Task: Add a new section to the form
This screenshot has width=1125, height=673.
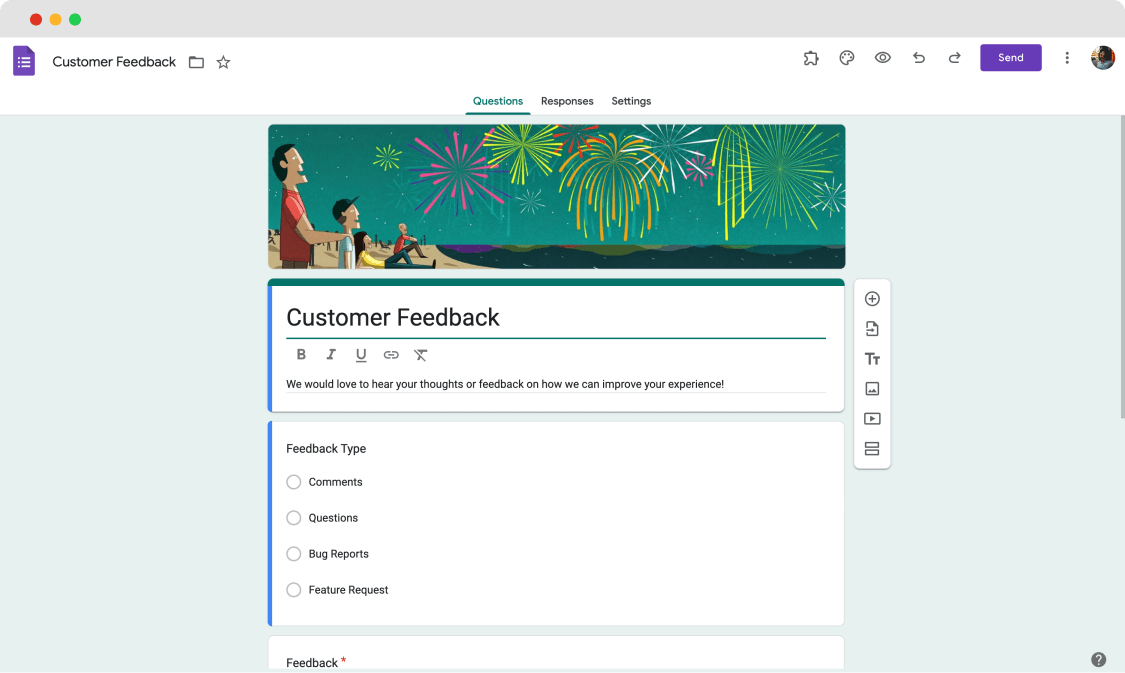Action: (872, 448)
